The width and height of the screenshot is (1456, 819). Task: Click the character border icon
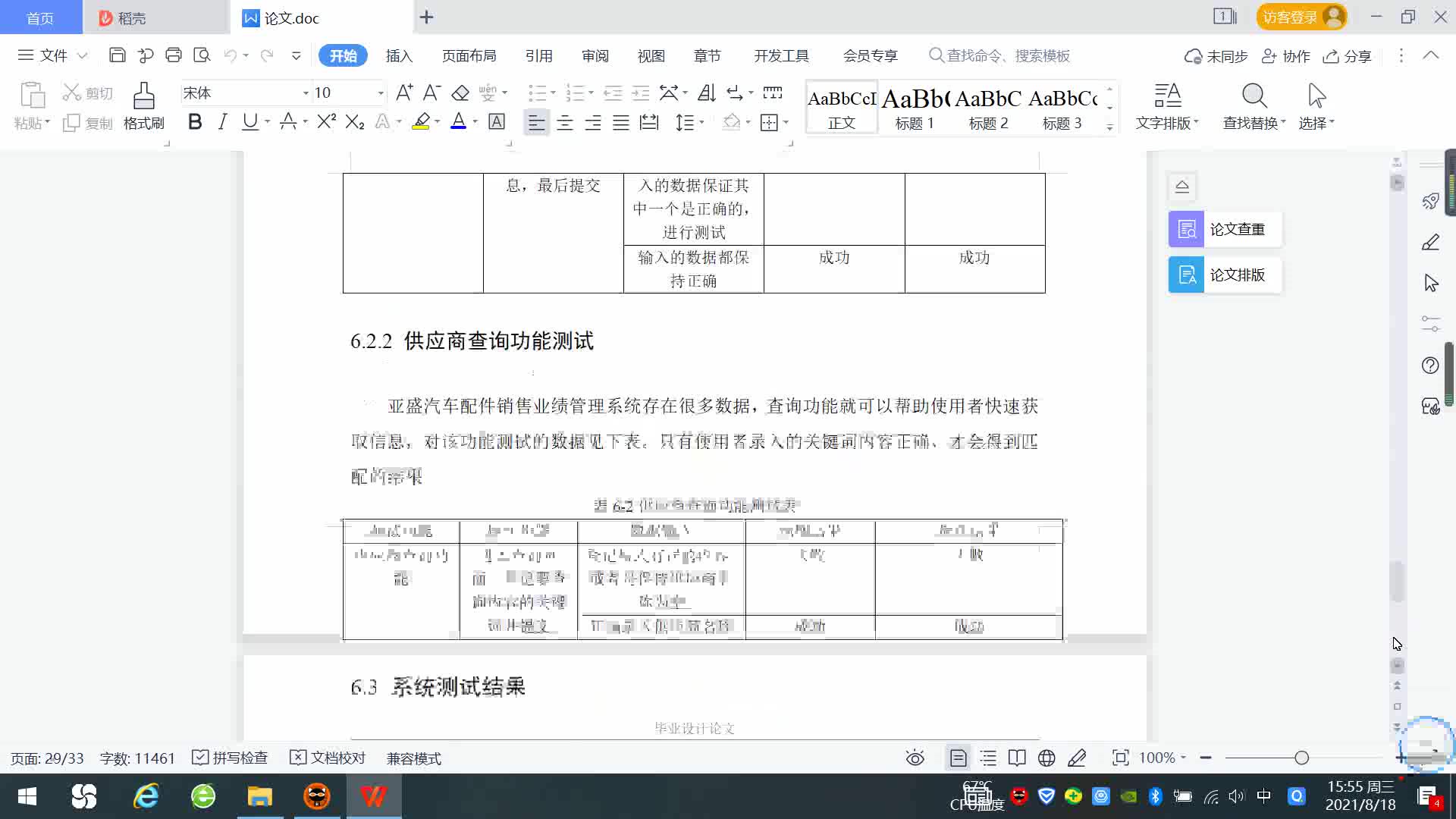[497, 121]
